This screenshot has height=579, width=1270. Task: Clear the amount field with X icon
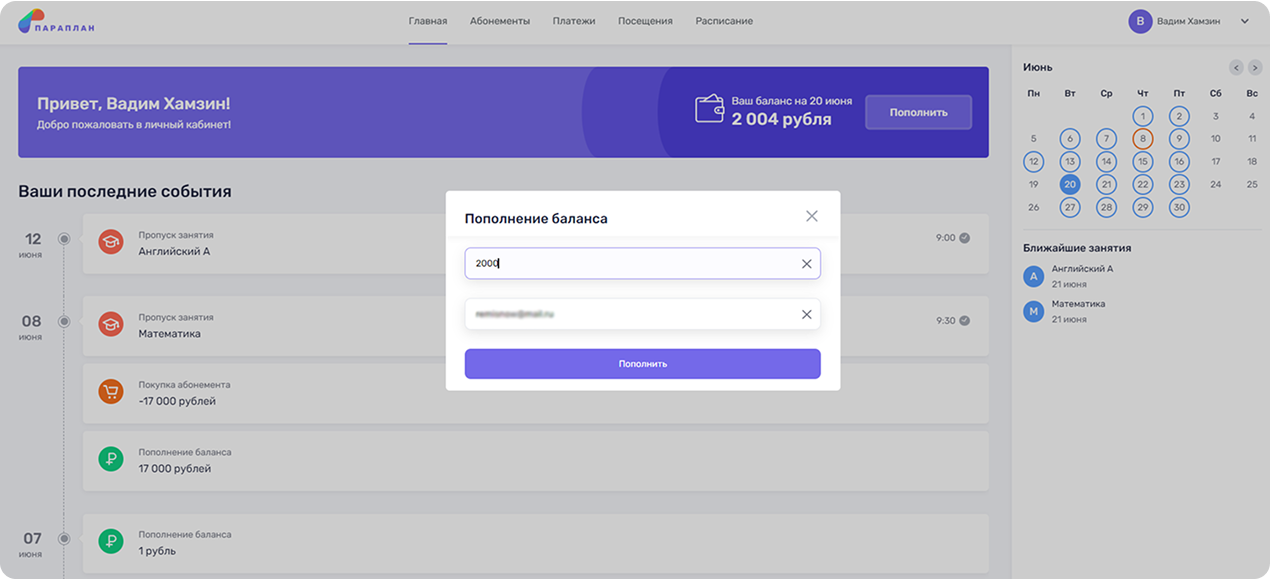pos(806,264)
